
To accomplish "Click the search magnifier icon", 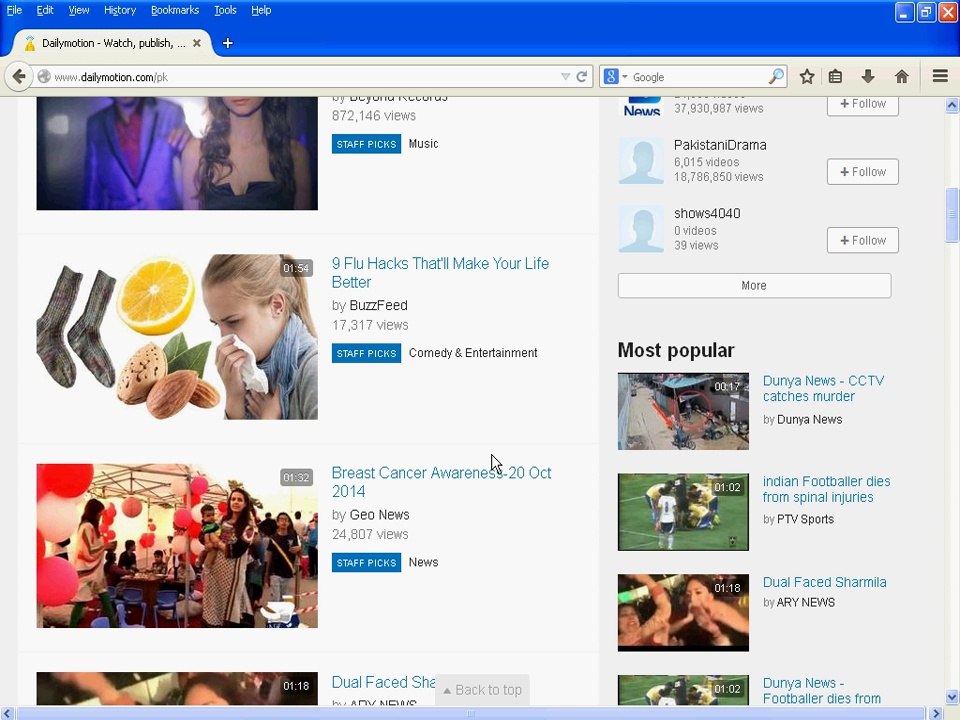I will tap(776, 77).
